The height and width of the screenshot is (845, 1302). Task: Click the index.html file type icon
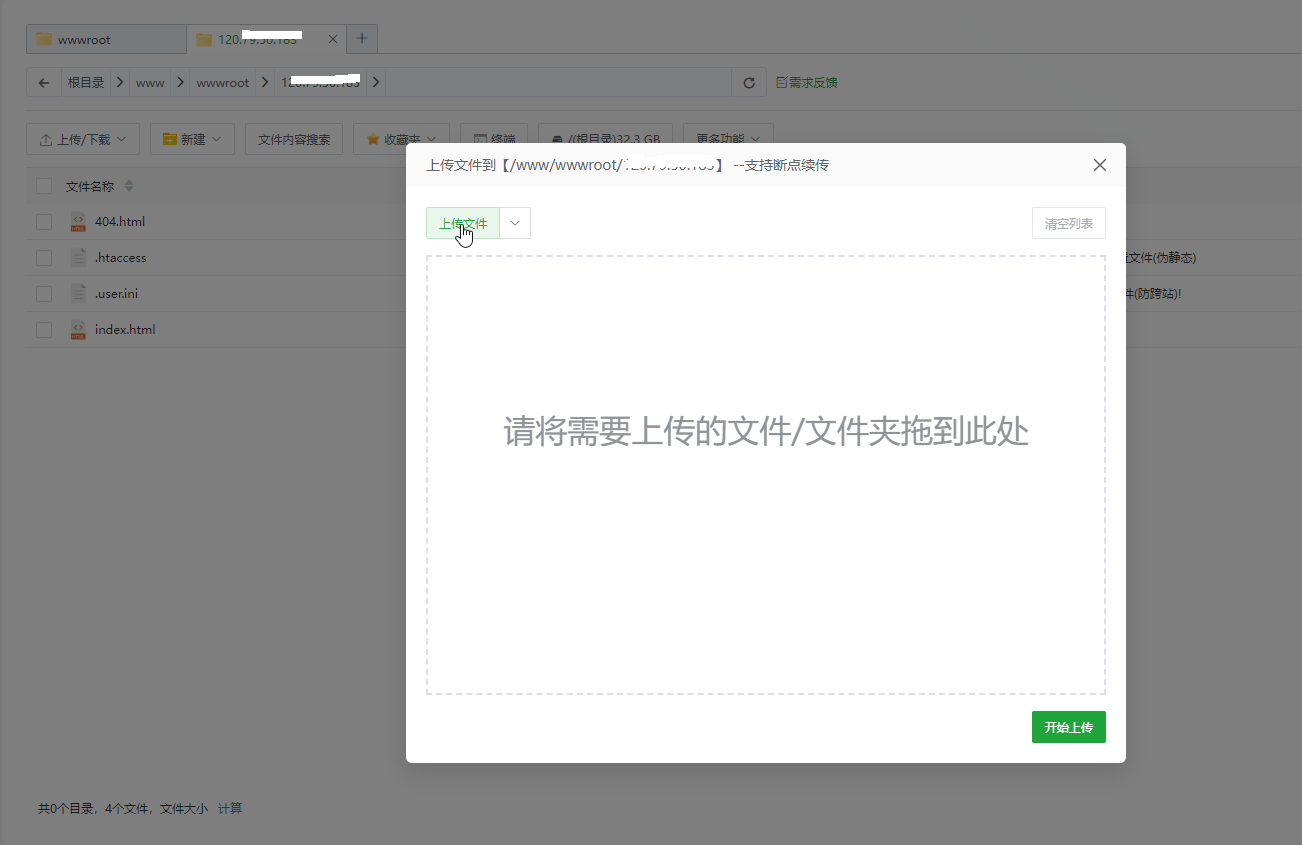(x=79, y=329)
